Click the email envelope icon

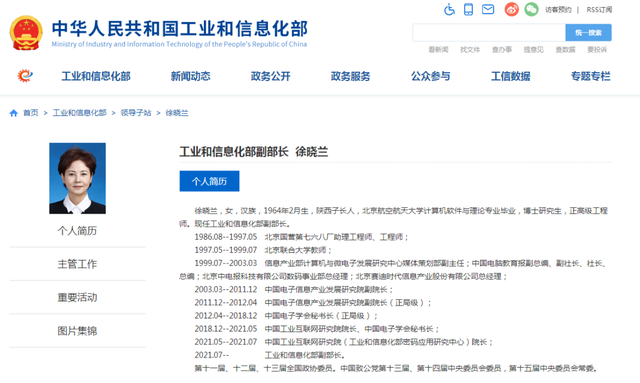[488, 9]
